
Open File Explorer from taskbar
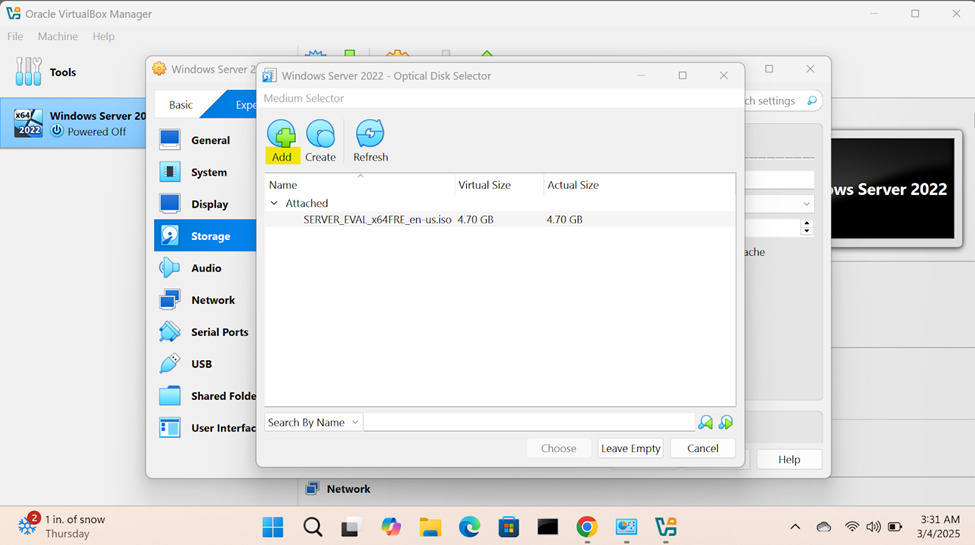point(430,527)
